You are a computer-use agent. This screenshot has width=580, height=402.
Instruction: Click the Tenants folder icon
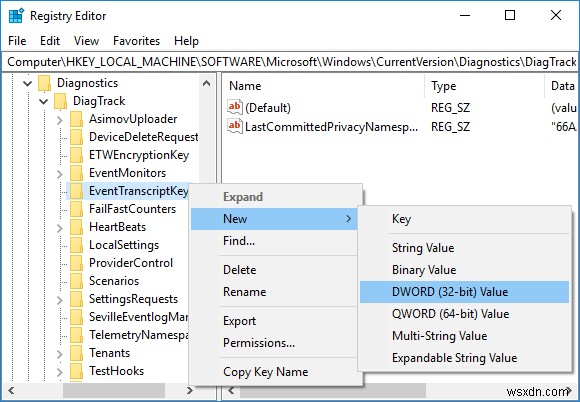tap(77, 354)
